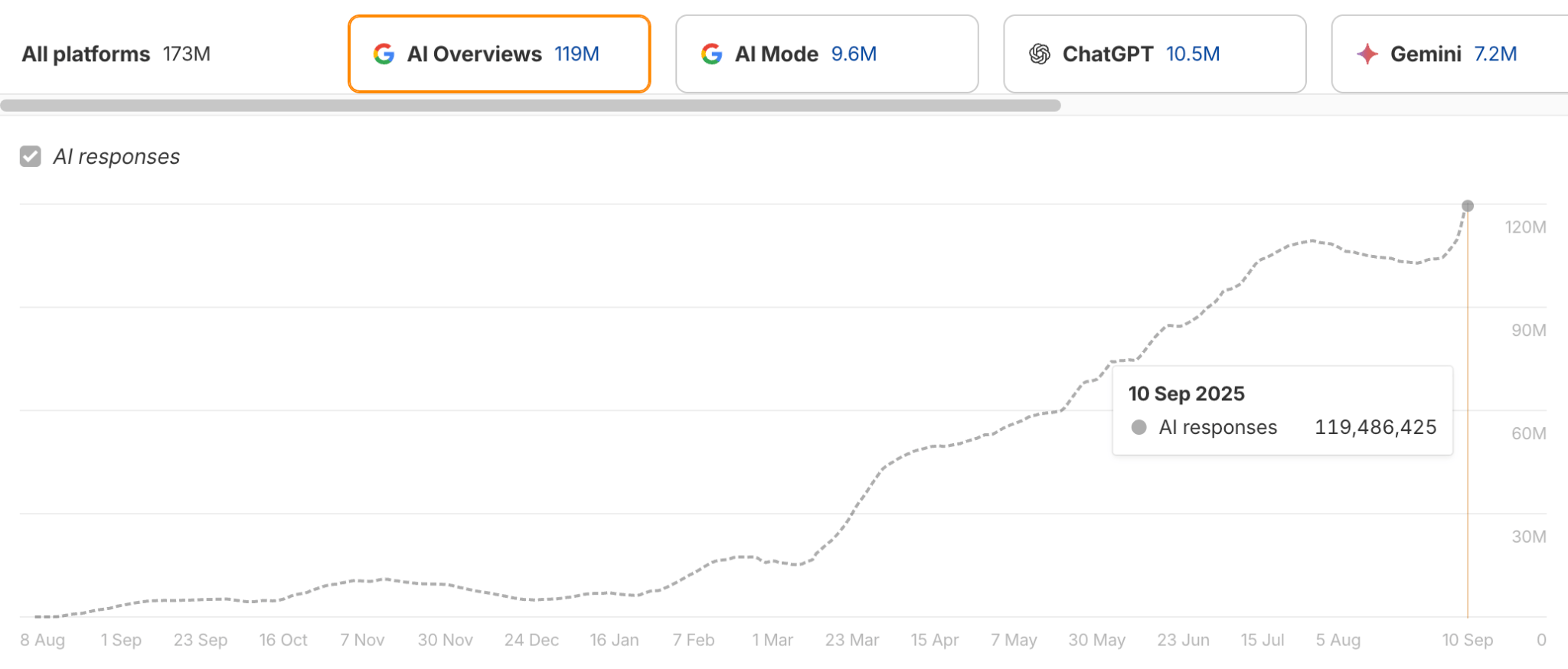Click the 10 Sep data point marker
The image size is (1568, 669).
tap(1467, 206)
